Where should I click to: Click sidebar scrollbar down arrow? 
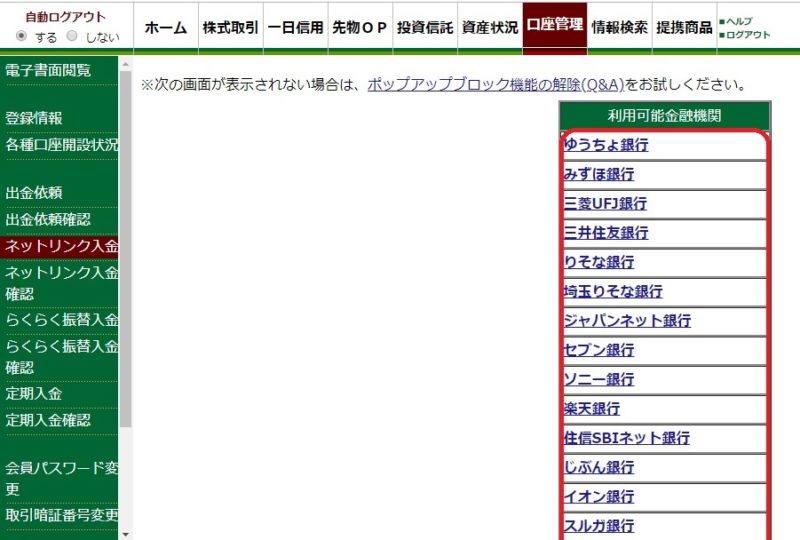tap(125, 534)
